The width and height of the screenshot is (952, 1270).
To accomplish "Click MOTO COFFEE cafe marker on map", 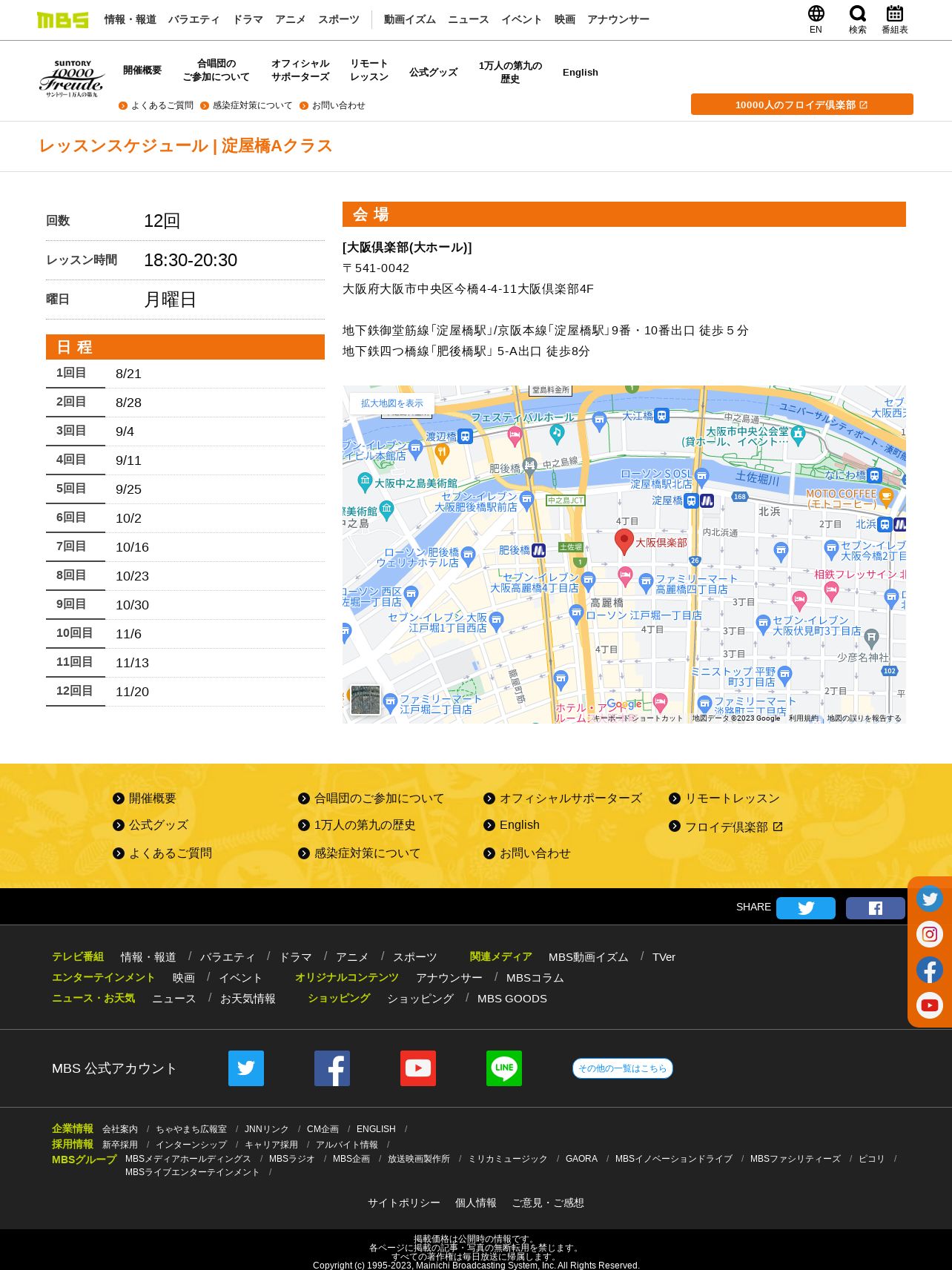I will coord(886,496).
